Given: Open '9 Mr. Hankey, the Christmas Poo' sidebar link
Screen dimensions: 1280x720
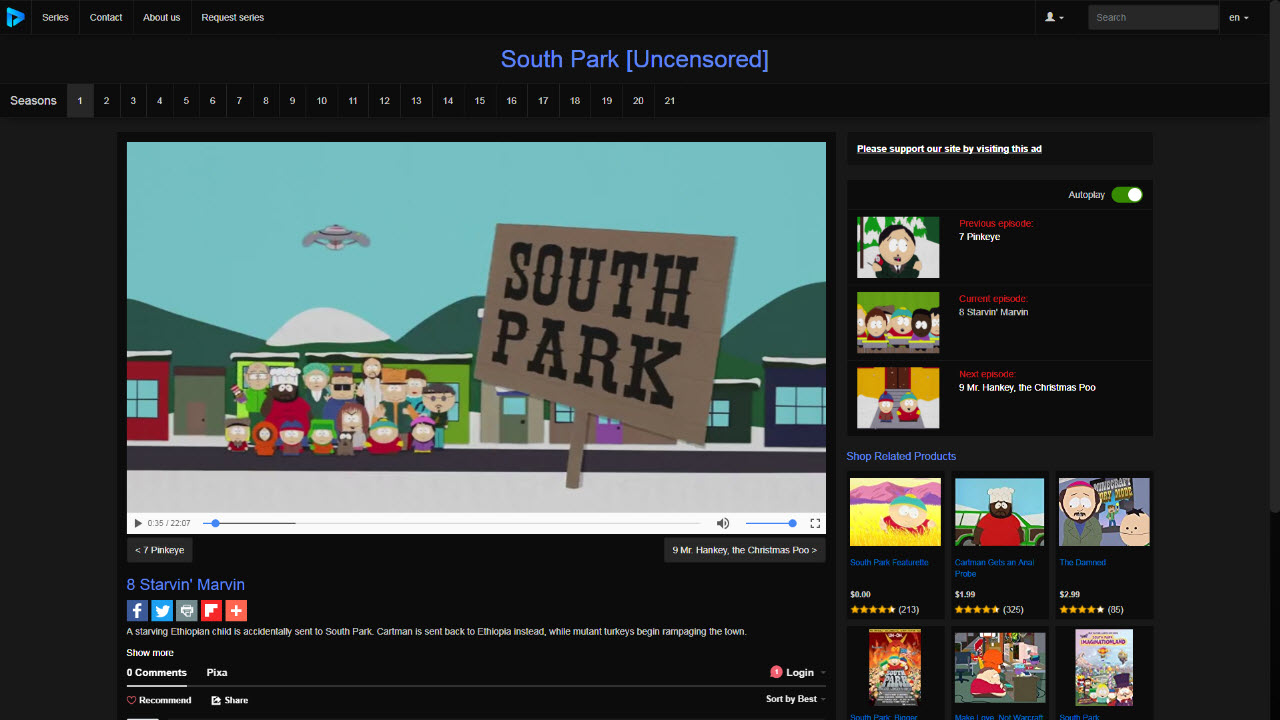Looking at the screenshot, I should click(x=1027, y=387).
